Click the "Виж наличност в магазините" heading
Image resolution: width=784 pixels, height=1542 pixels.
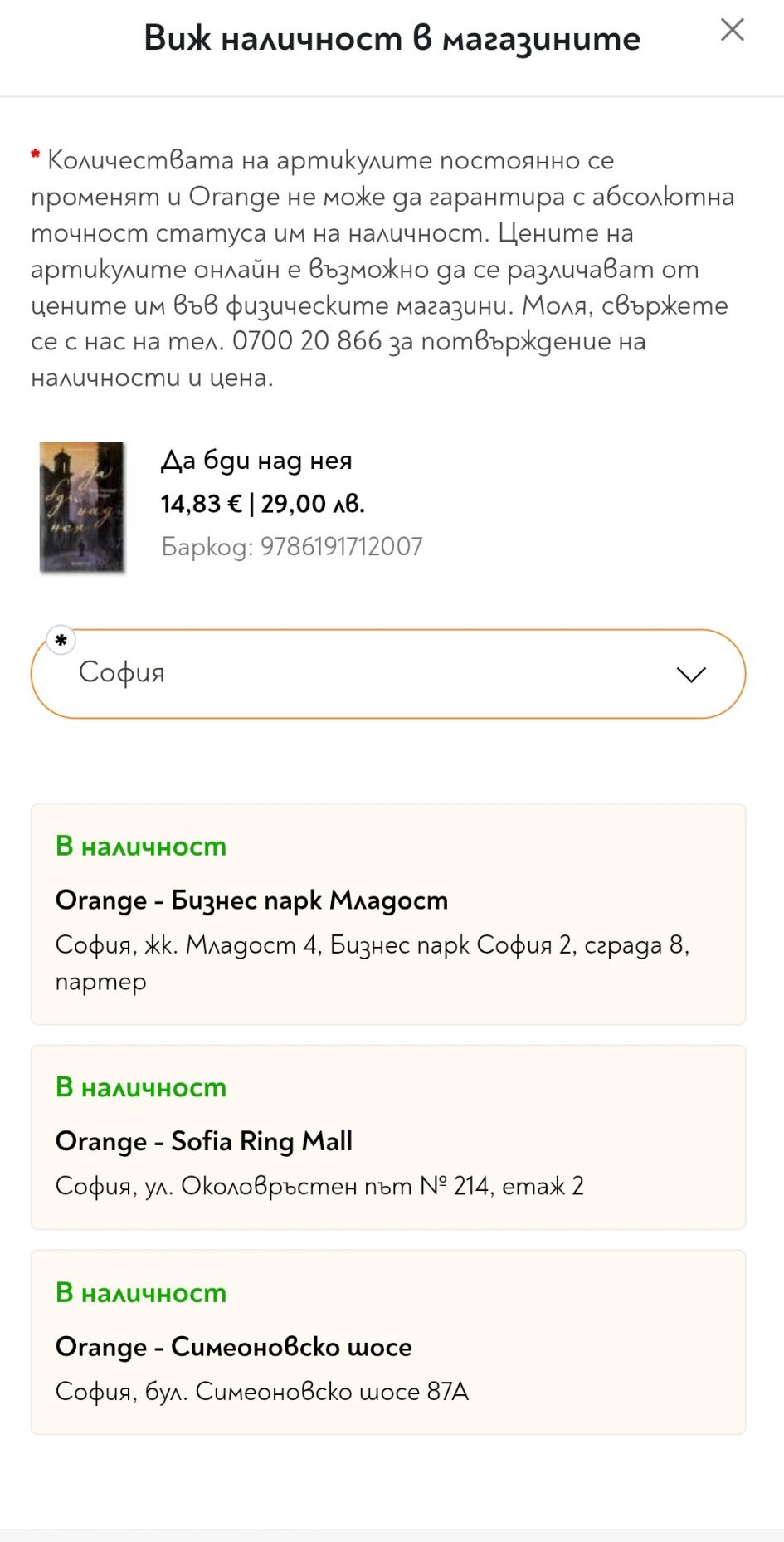point(392,39)
